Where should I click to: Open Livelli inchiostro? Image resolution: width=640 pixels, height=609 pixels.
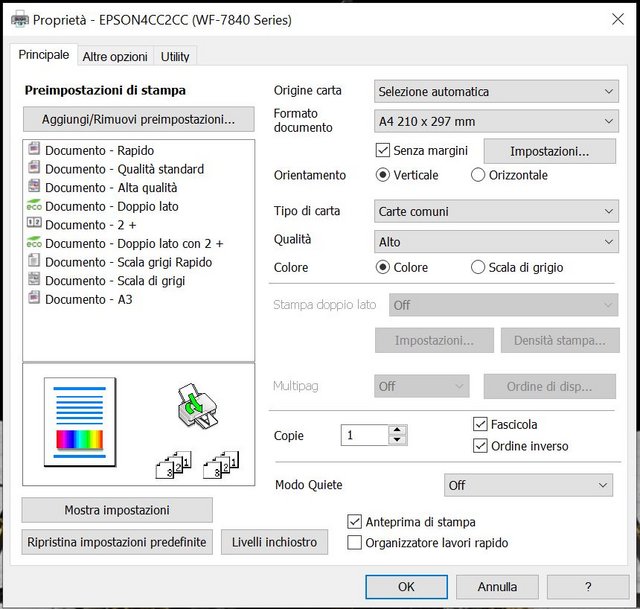coord(274,542)
